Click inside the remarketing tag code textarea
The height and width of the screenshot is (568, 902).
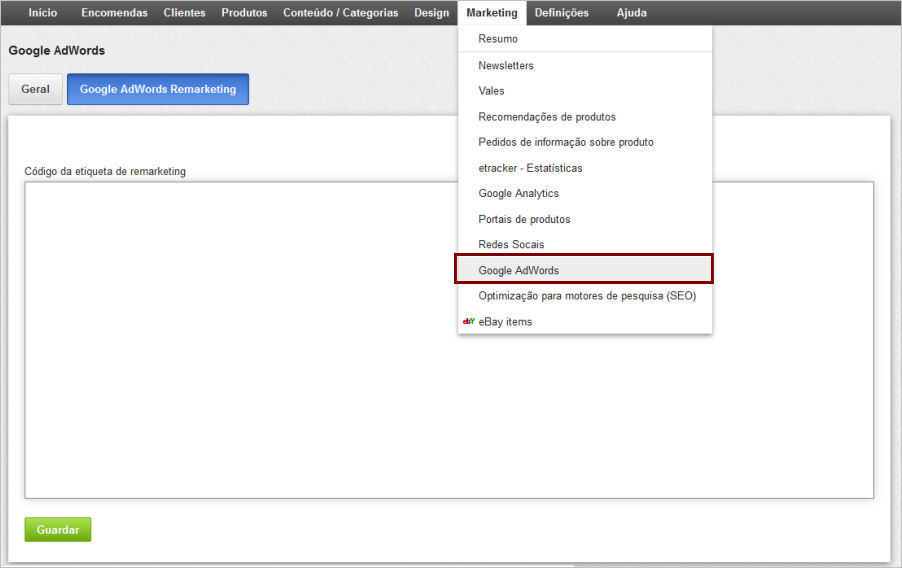(x=449, y=340)
